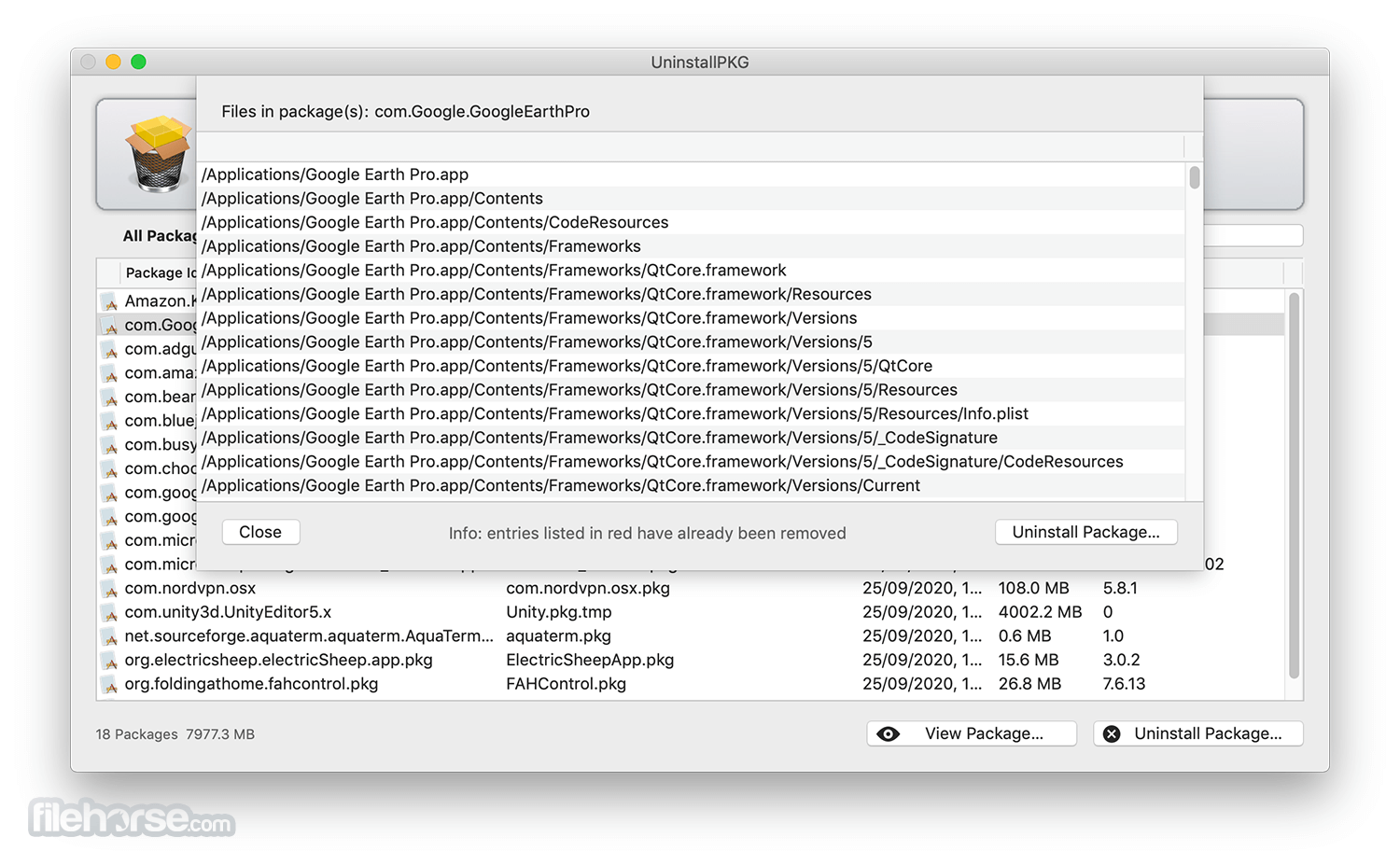Click the version '3.0.2' cell

(1122, 661)
